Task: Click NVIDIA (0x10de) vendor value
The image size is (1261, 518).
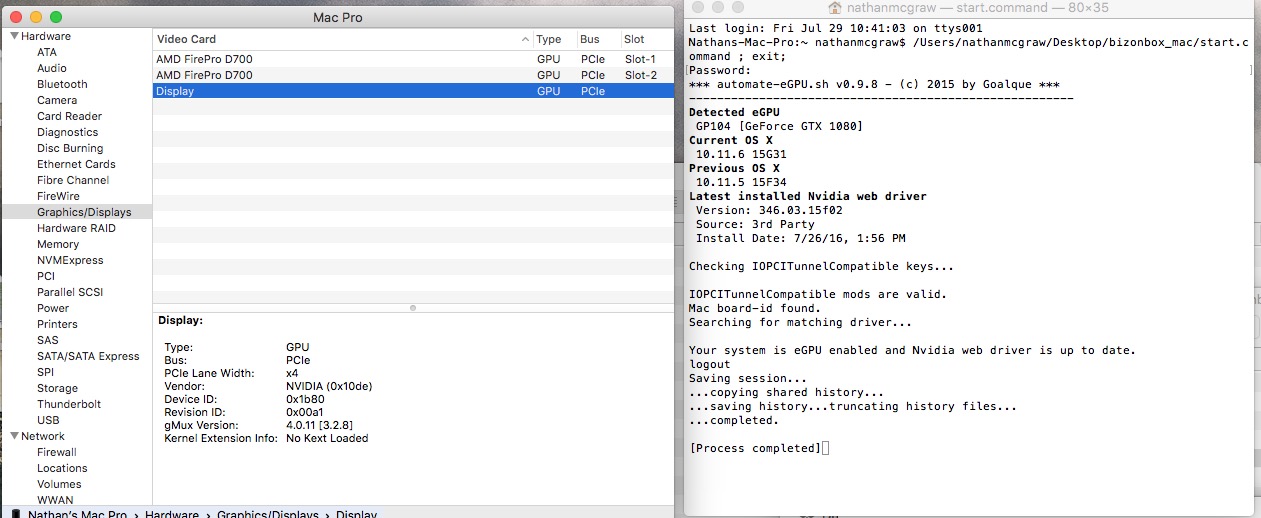Action: coord(329,386)
